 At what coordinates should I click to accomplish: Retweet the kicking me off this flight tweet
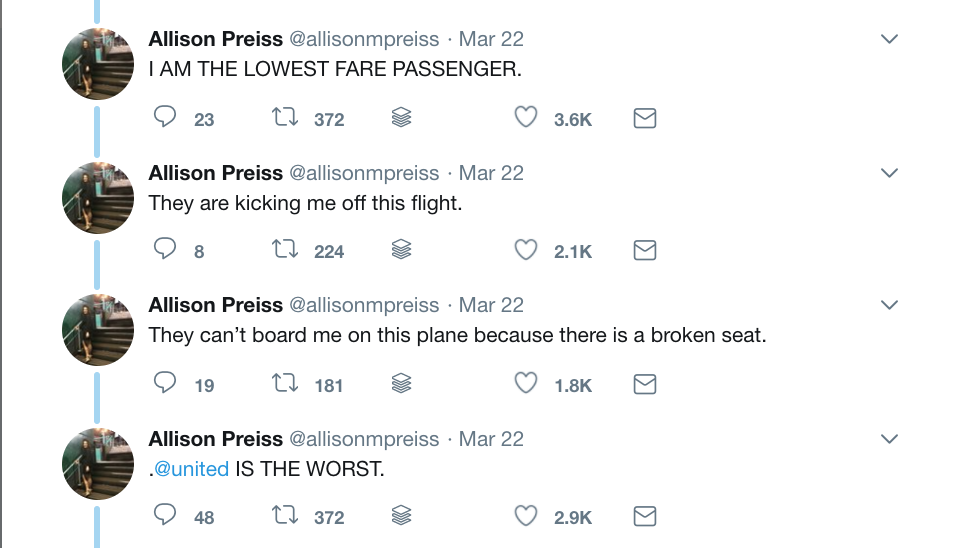click(285, 249)
